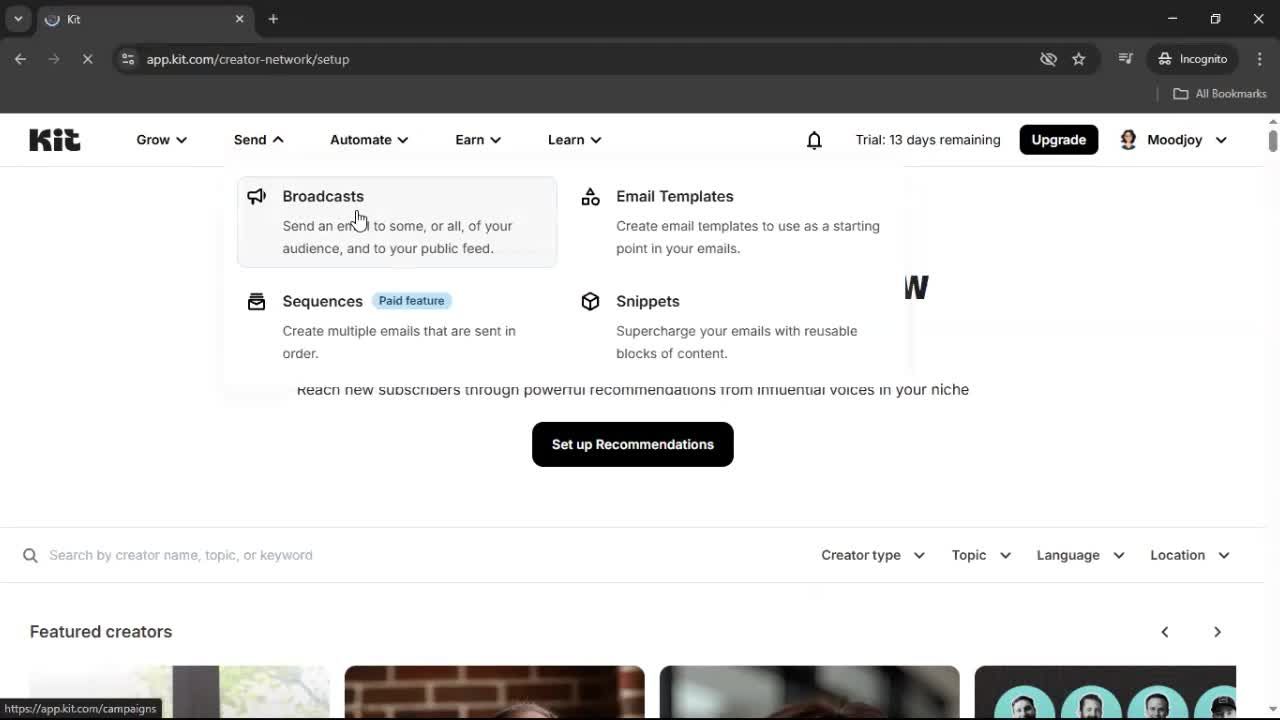Open the Location dropdown
The height and width of the screenshot is (720, 1280).
click(1188, 555)
